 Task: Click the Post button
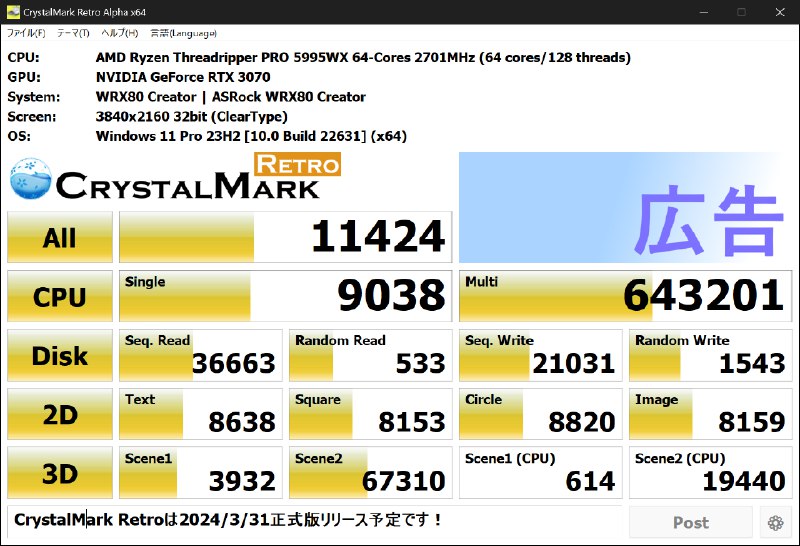coord(691,523)
